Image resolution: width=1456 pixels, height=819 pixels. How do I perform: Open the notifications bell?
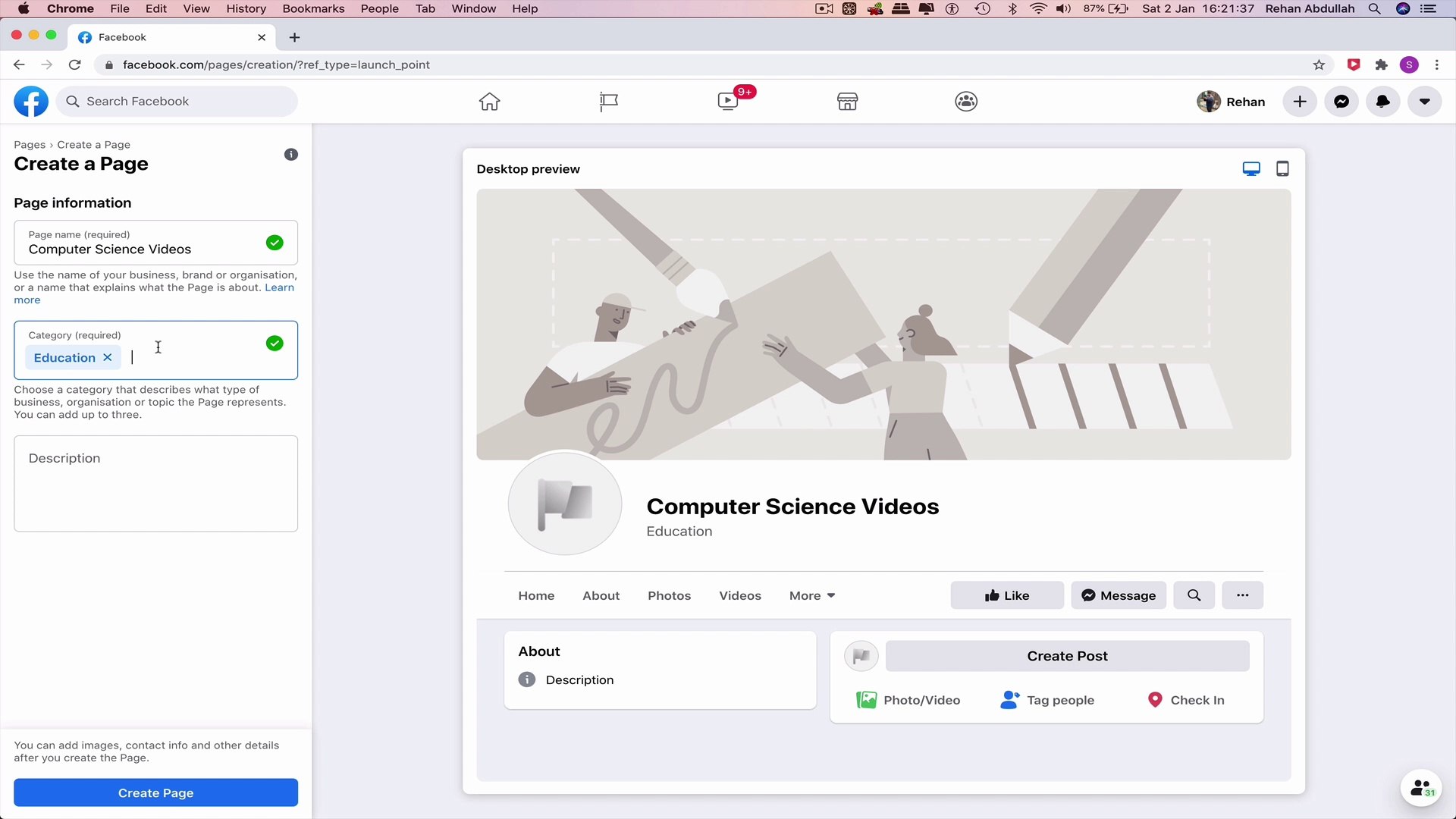coord(1382,101)
